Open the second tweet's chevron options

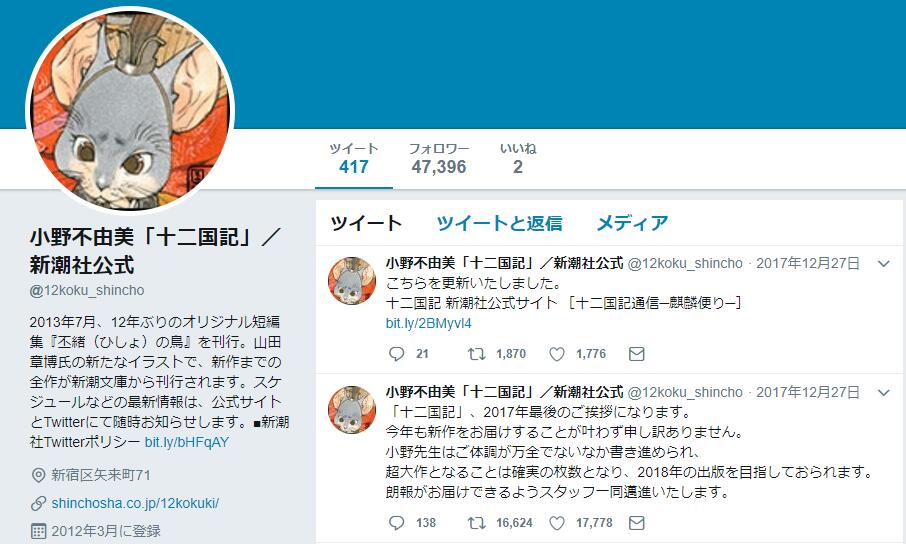tap(883, 393)
